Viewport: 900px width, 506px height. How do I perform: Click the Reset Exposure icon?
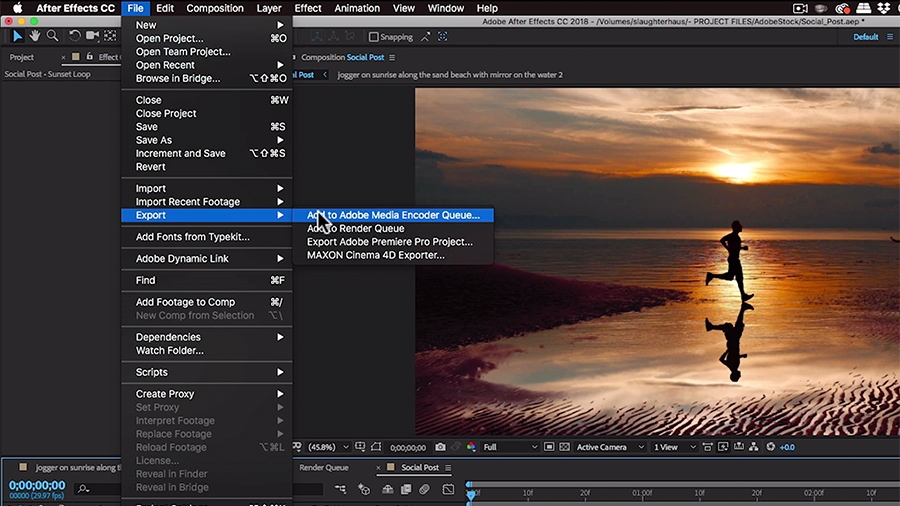(770, 447)
